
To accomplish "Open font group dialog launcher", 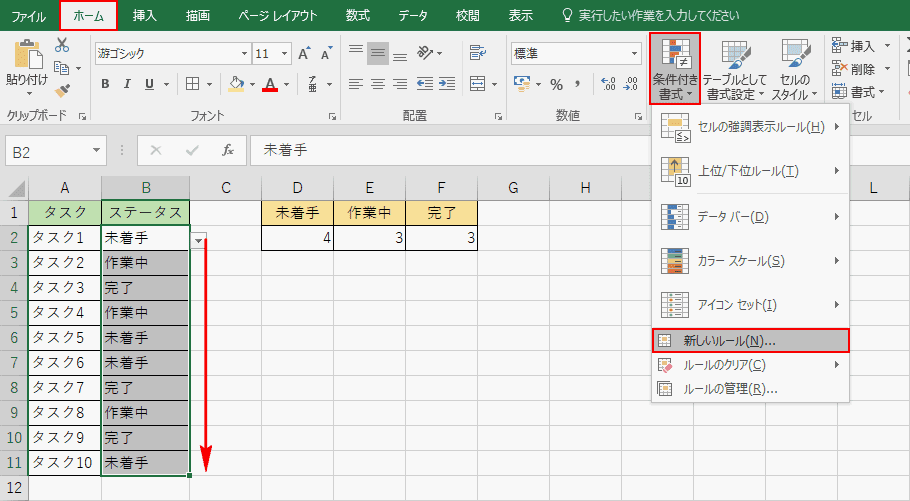I will point(333,117).
